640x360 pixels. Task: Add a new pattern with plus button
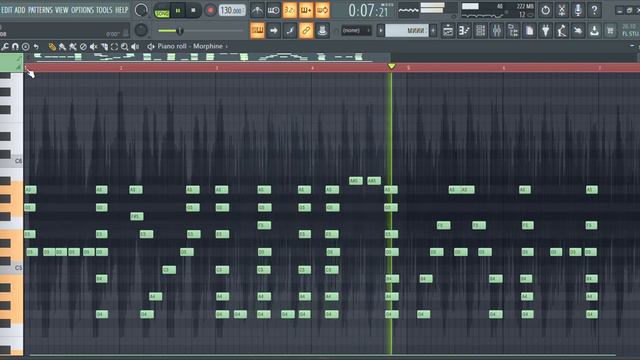tap(433, 30)
